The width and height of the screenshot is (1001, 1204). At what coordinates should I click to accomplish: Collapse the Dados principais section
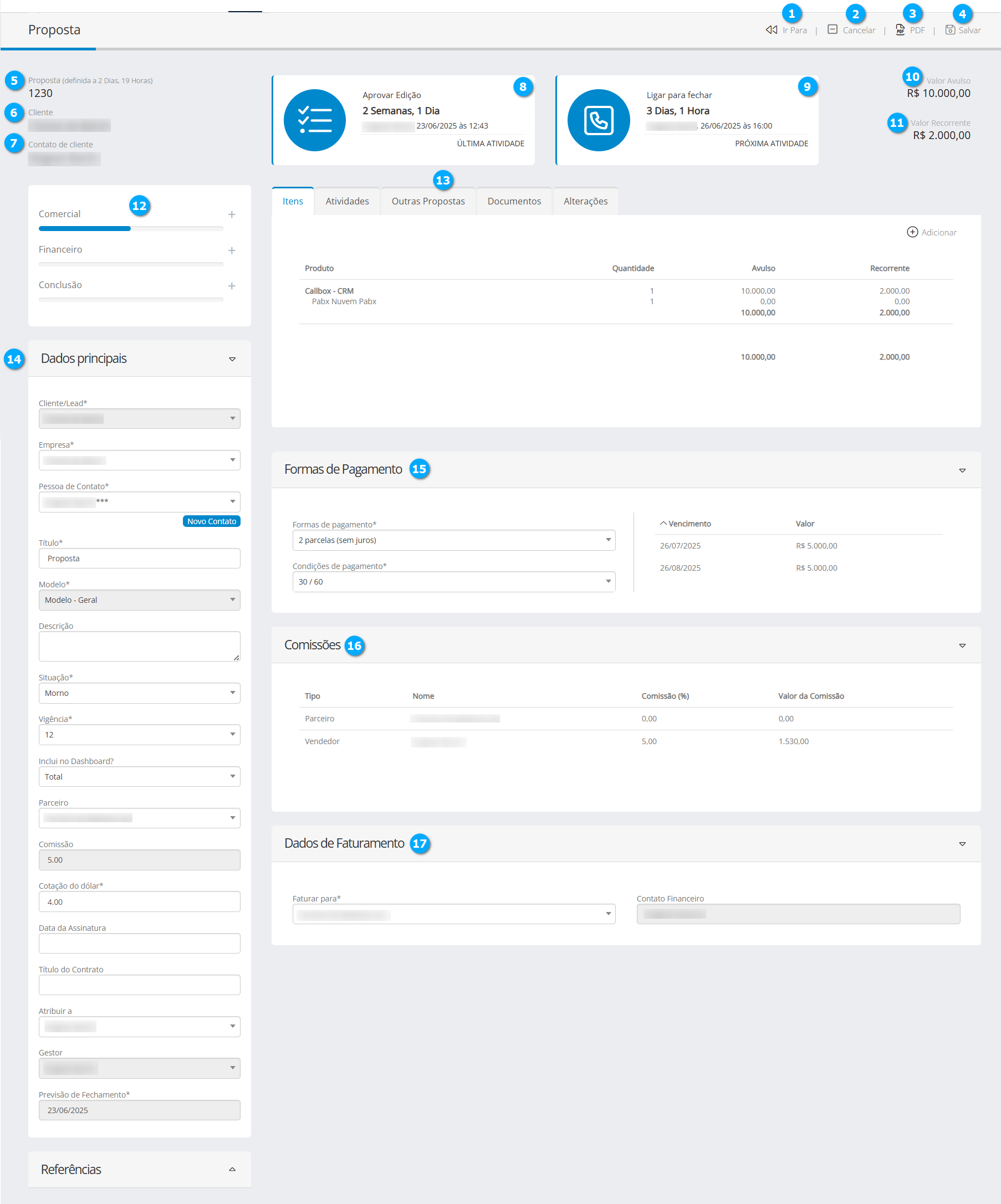232,359
